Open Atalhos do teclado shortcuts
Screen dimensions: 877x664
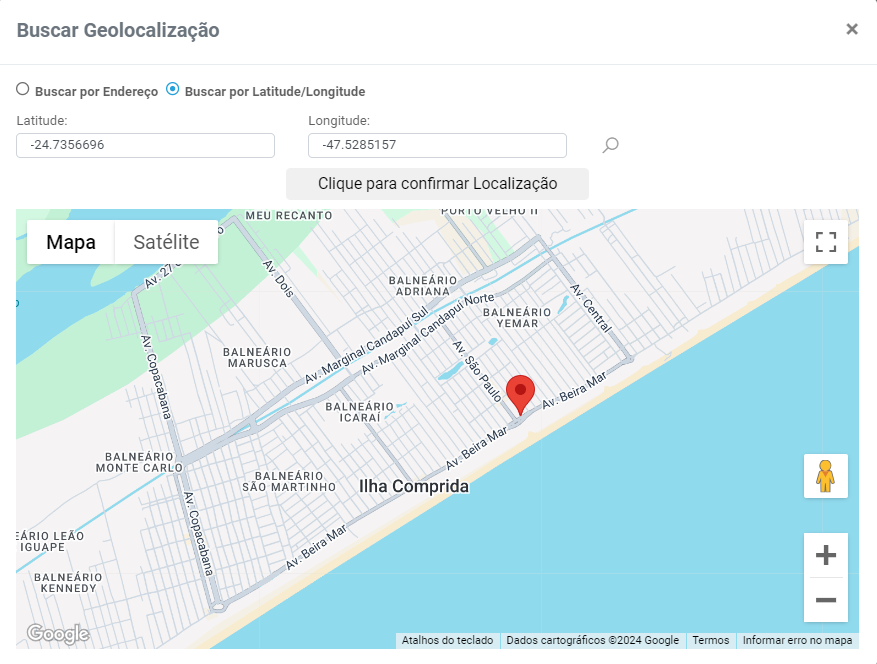click(x=447, y=640)
